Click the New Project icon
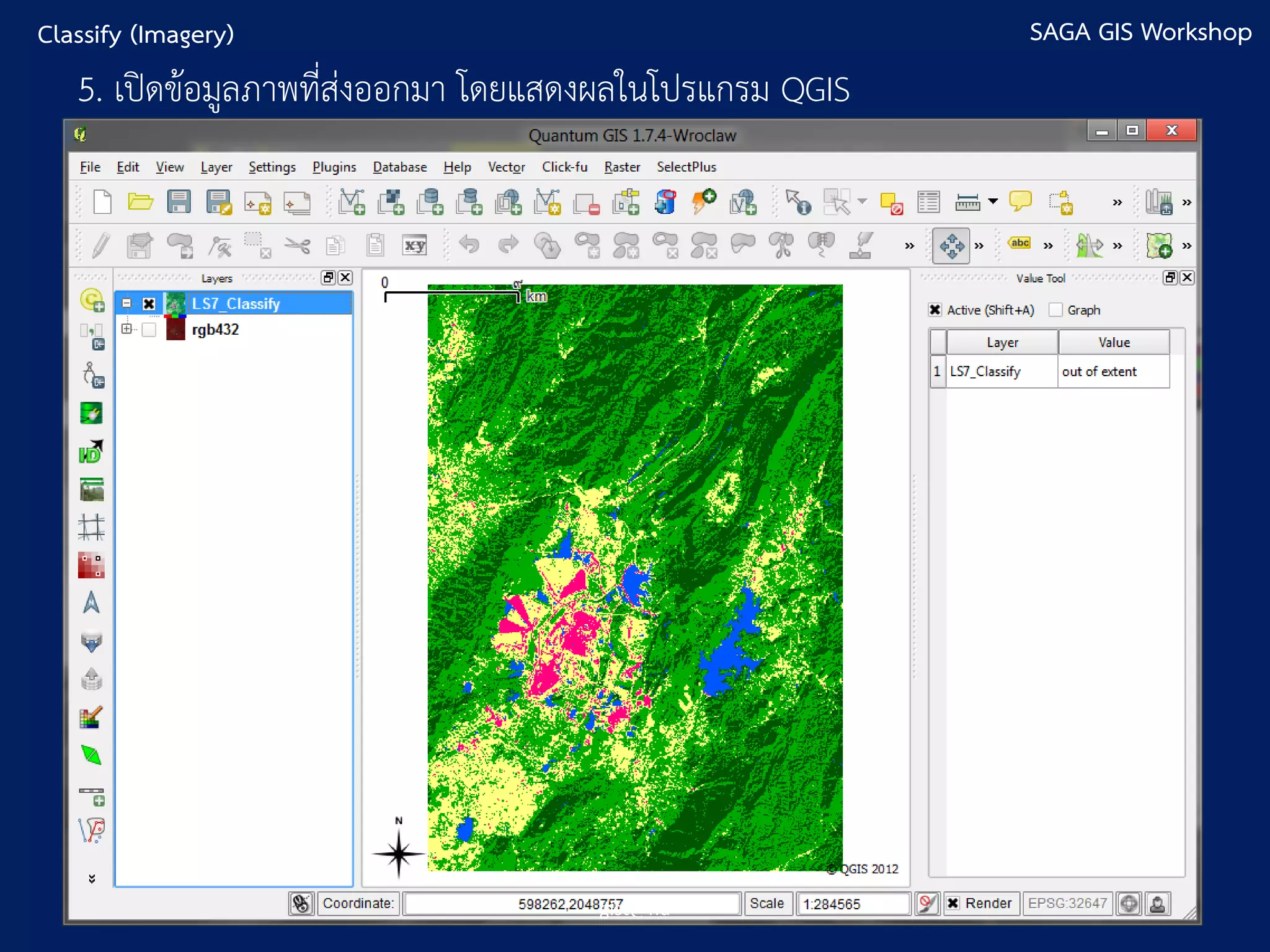1270x952 pixels. pyautogui.click(x=102, y=202)
